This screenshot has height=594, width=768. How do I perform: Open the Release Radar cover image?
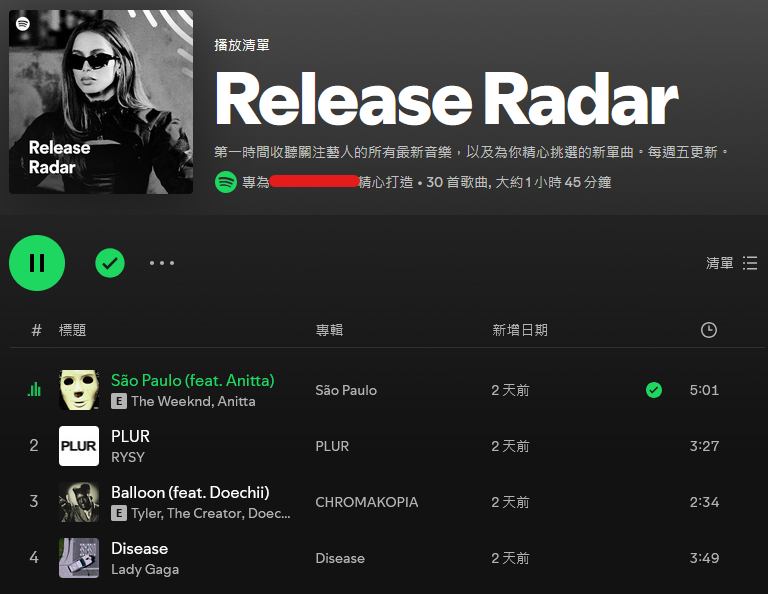(x=101, y=102)
